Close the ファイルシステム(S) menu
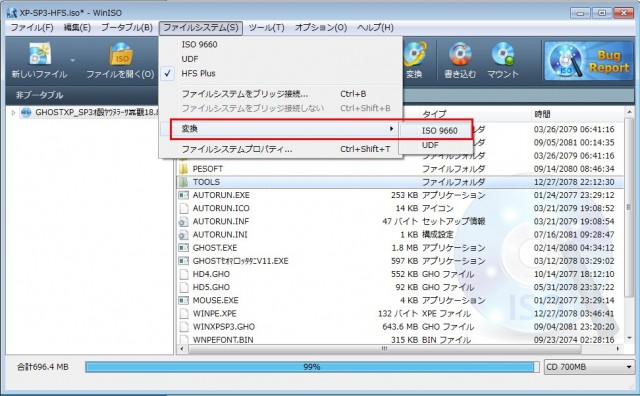 (x=201, y=27)
